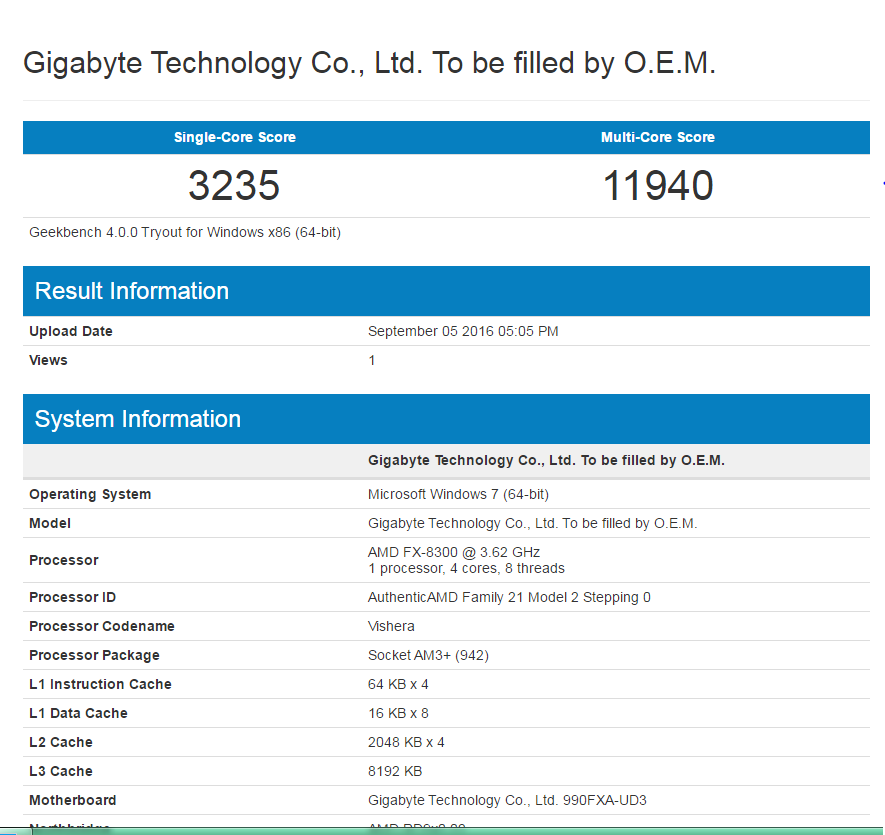The width and height of the screenshot is (885, 835).
Task: Click the Processor ID label
Action: (72, 597)
